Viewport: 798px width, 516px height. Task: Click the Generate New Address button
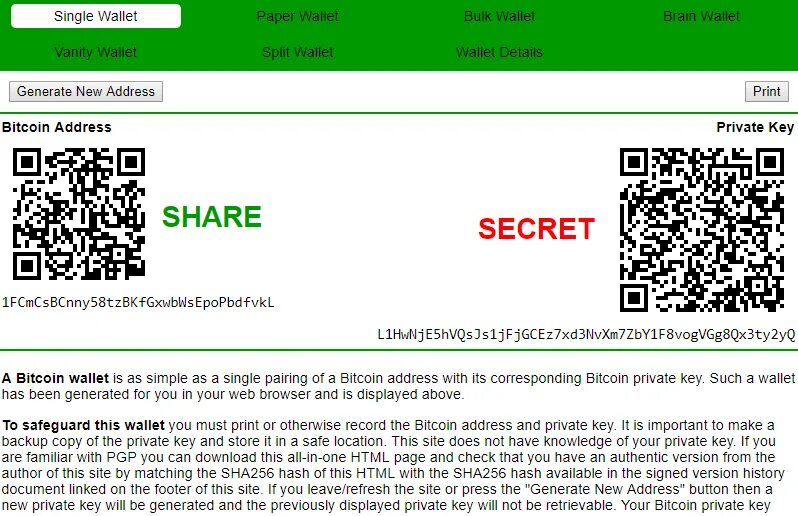point(86,92)
